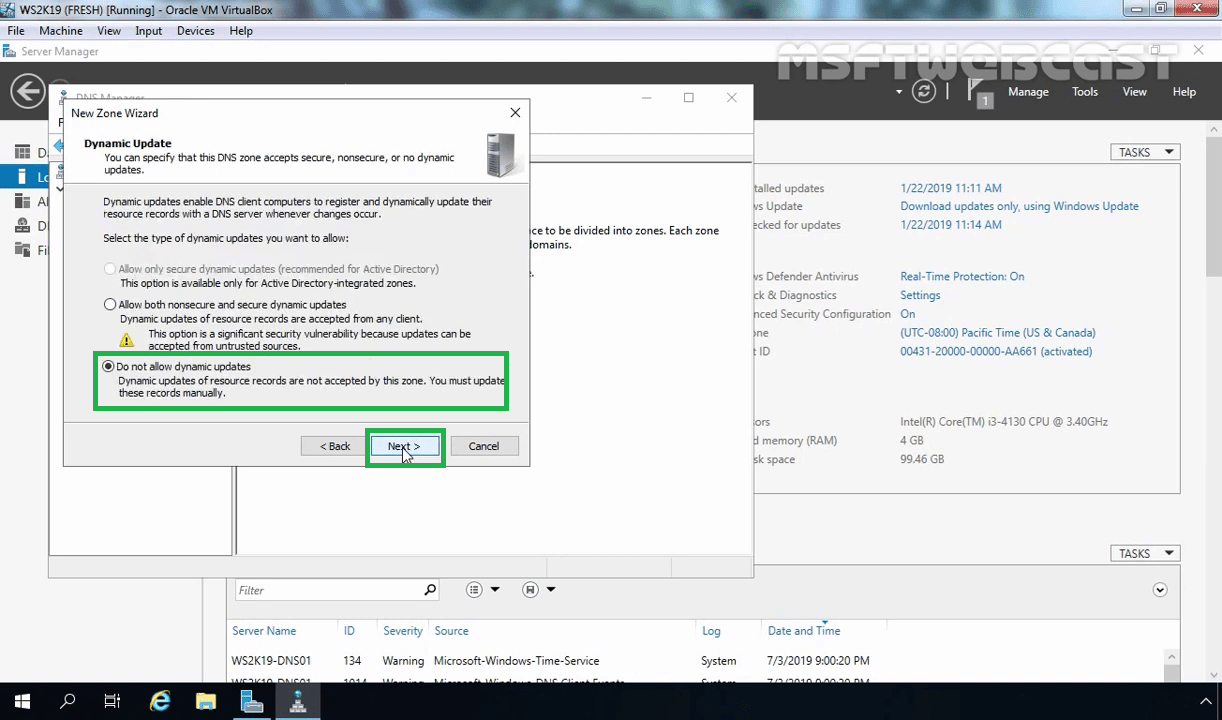Cancel the New Zone Wizard
Screen dimensions: 1222x720
click(484, 446)
